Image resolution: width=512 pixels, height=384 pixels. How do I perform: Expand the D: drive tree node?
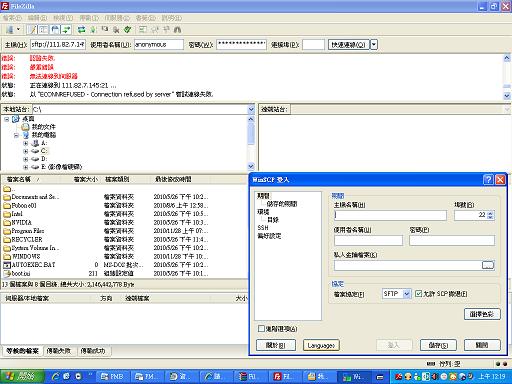pos(26,159)
